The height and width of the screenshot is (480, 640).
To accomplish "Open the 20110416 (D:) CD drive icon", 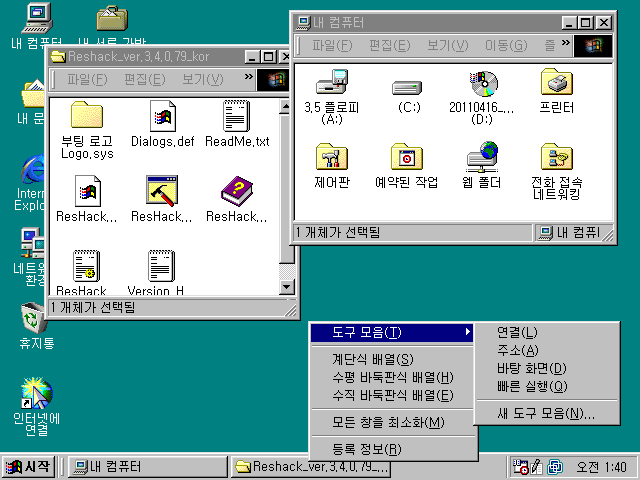I will (x=483, y=83).
